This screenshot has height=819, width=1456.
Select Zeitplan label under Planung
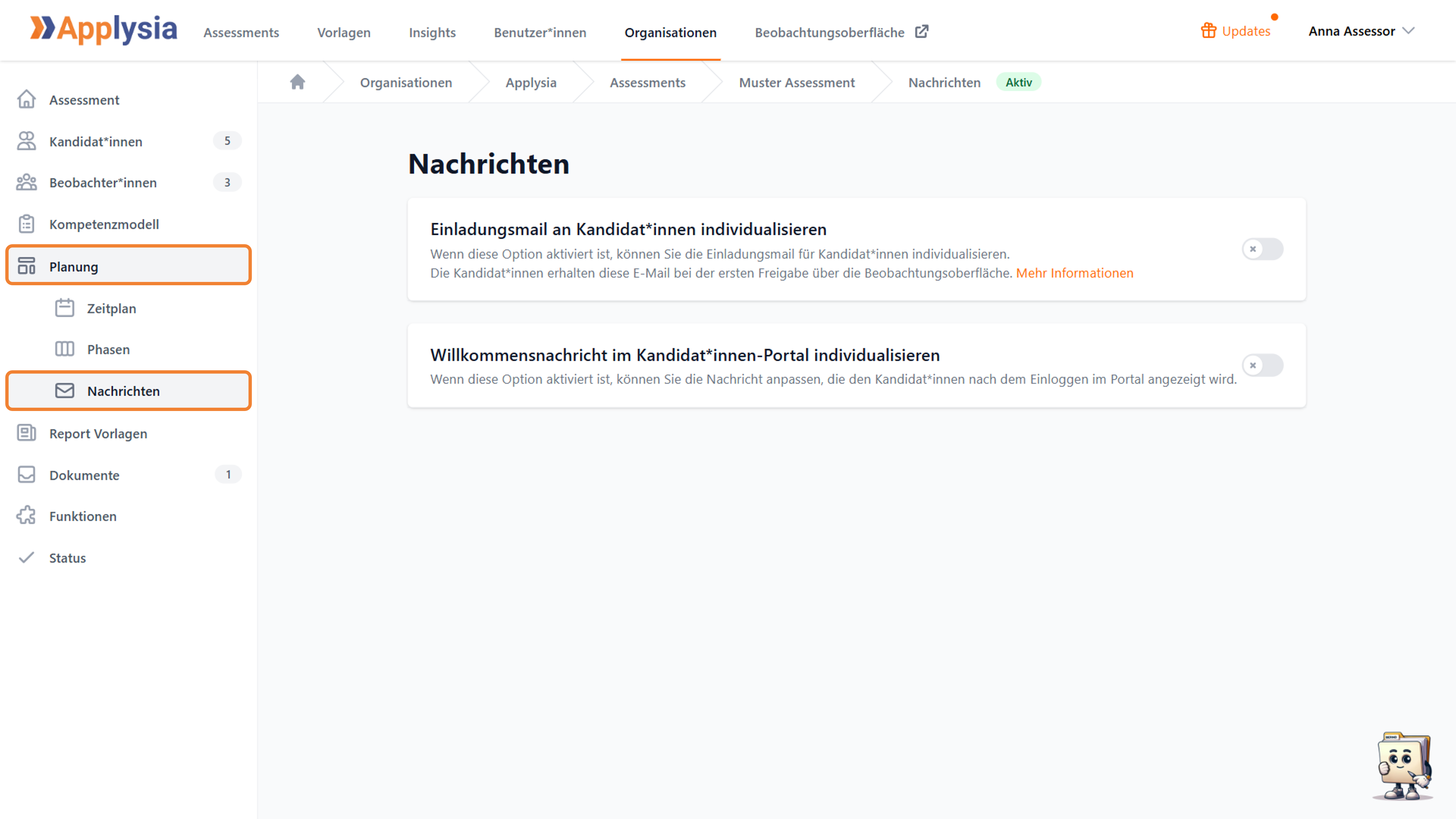coord(111,308)
